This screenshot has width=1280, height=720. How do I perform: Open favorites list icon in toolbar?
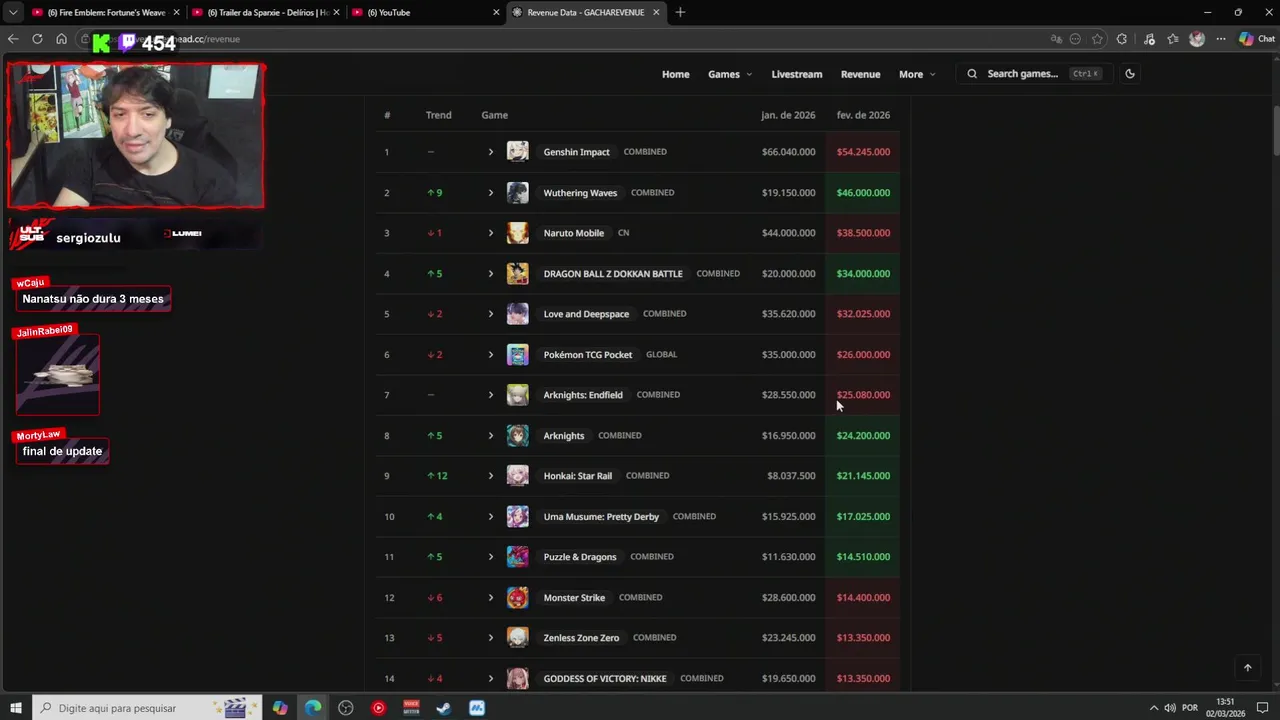click(x=1173, y=39)
